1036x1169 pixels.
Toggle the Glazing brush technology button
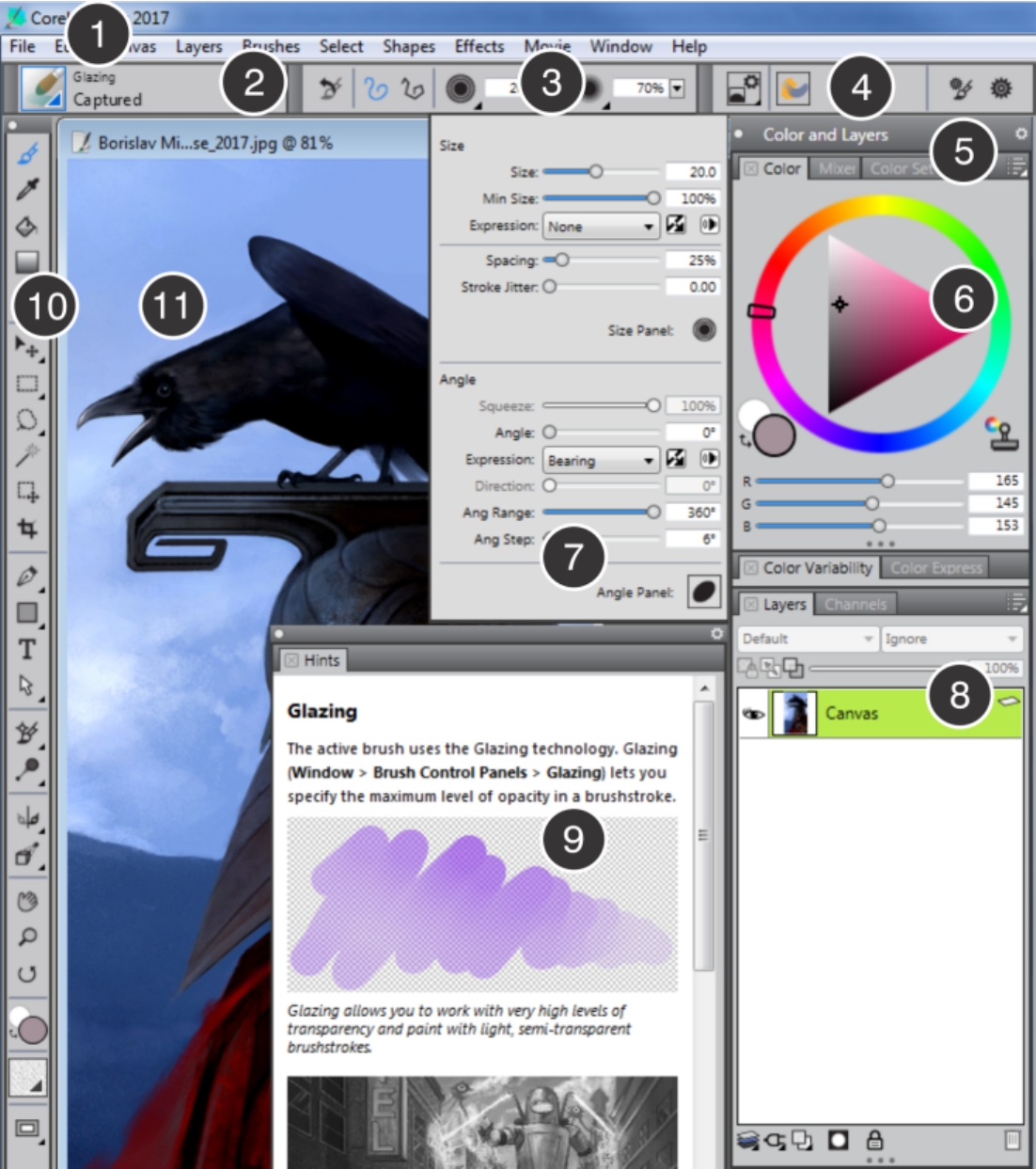[x=793, y=88]
